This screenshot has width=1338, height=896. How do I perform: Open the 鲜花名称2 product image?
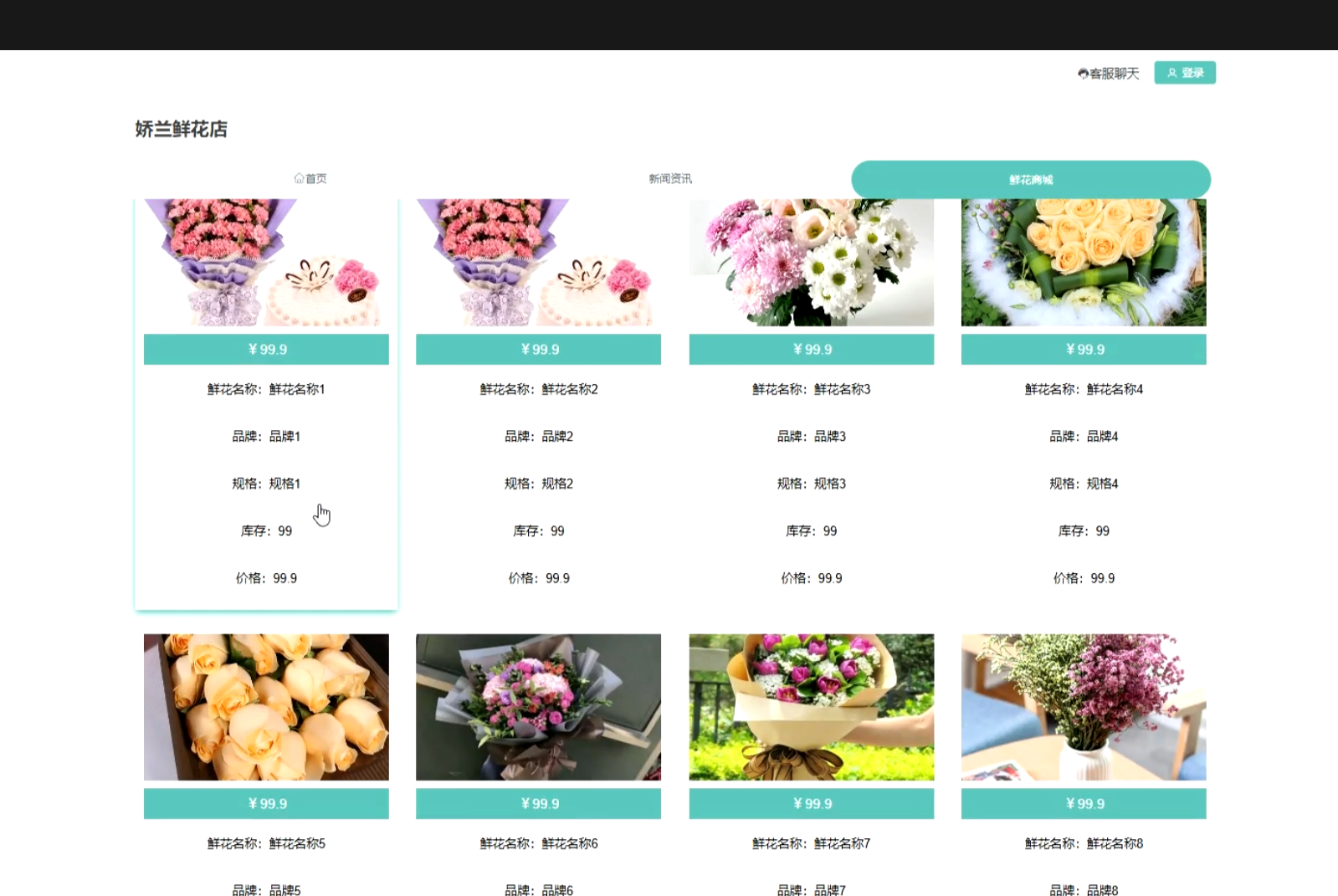(x=538, y=263)
